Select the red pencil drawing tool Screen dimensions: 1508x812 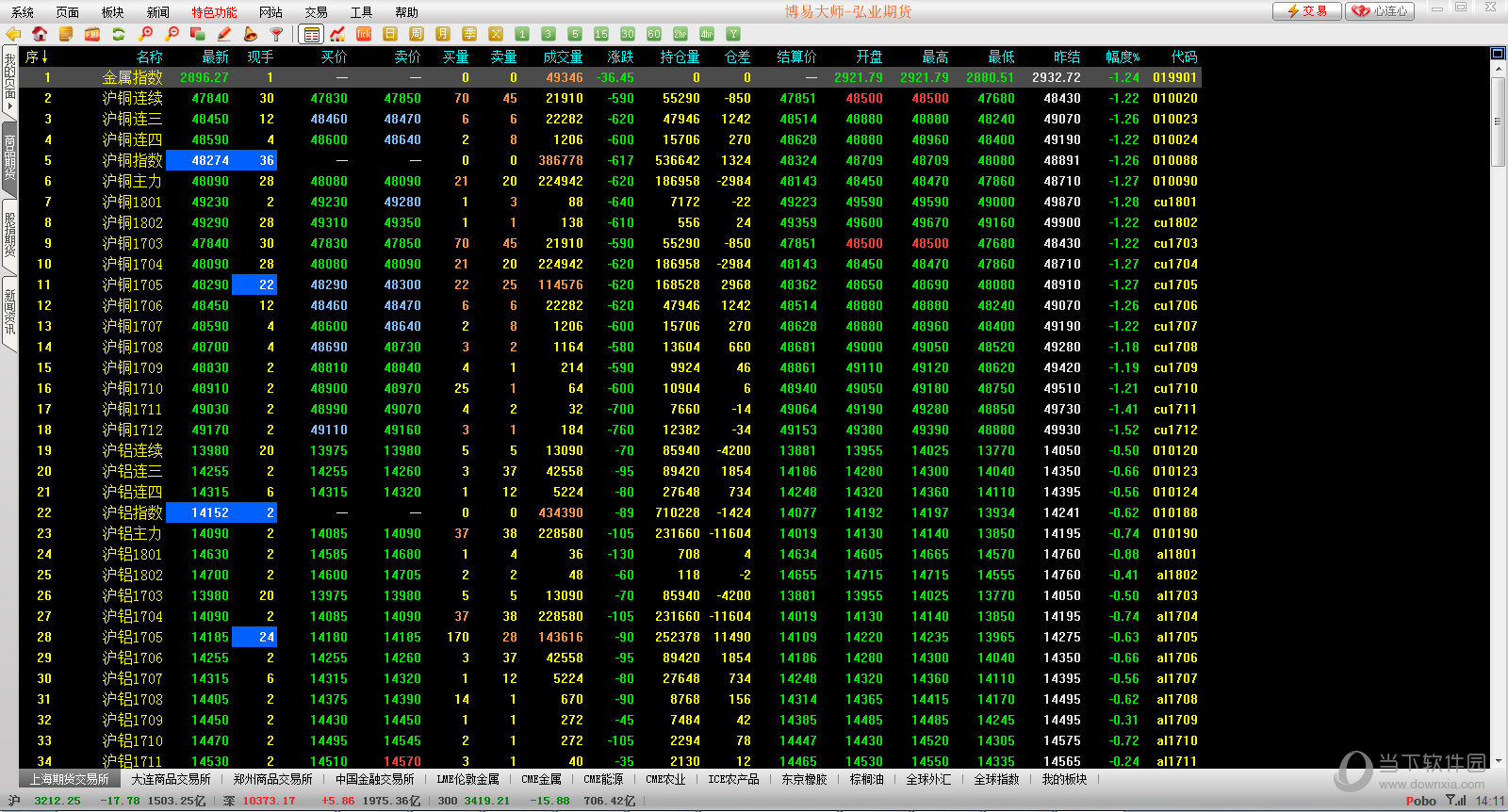click(224, 34)
